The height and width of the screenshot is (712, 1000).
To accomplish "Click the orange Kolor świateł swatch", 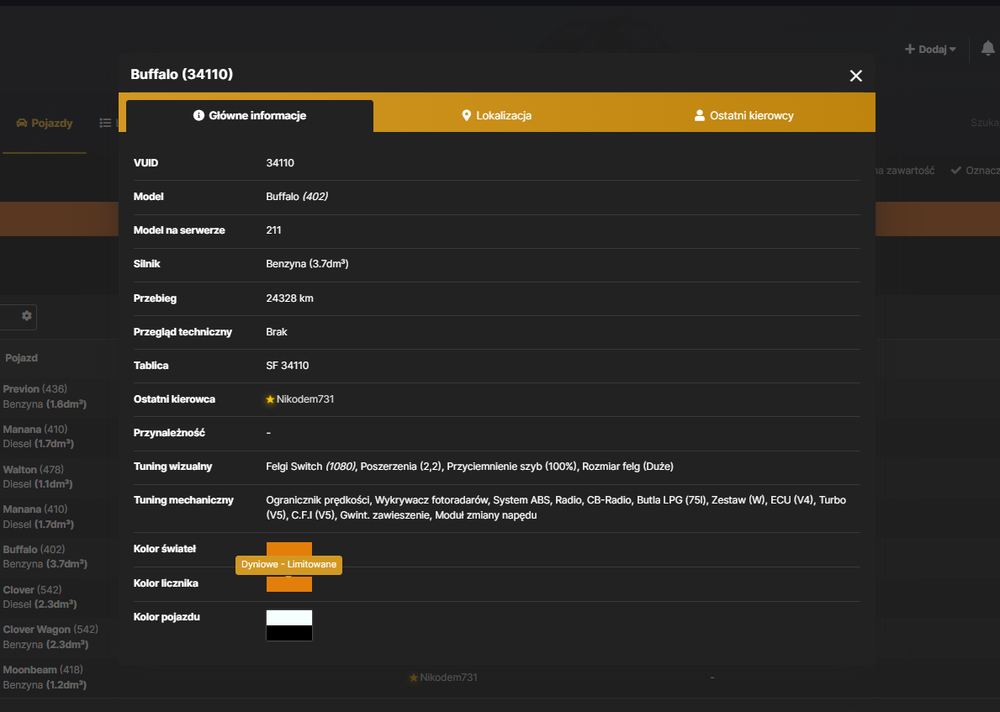I will [289, 549].
